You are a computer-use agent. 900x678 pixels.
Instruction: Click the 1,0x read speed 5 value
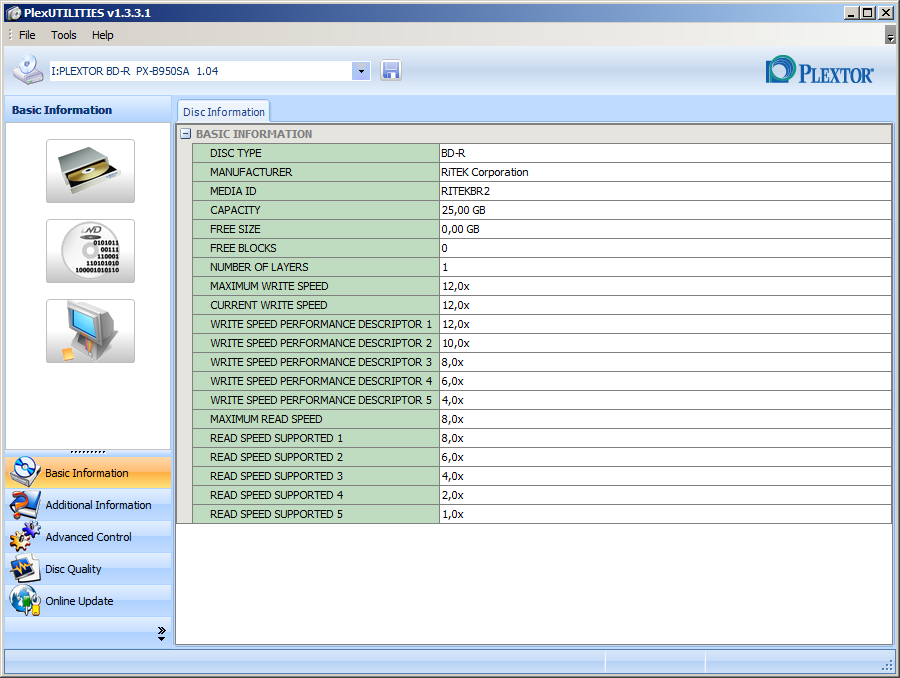[x=665, y=514]
